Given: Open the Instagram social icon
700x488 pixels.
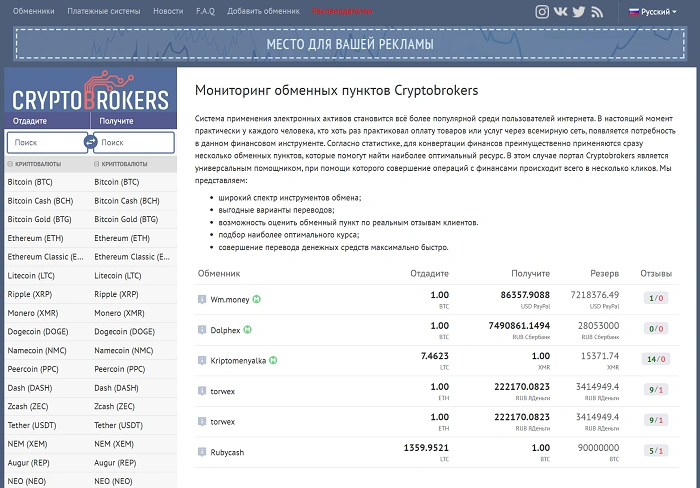Looking at the screenshot, I should (x=542, y=12).
